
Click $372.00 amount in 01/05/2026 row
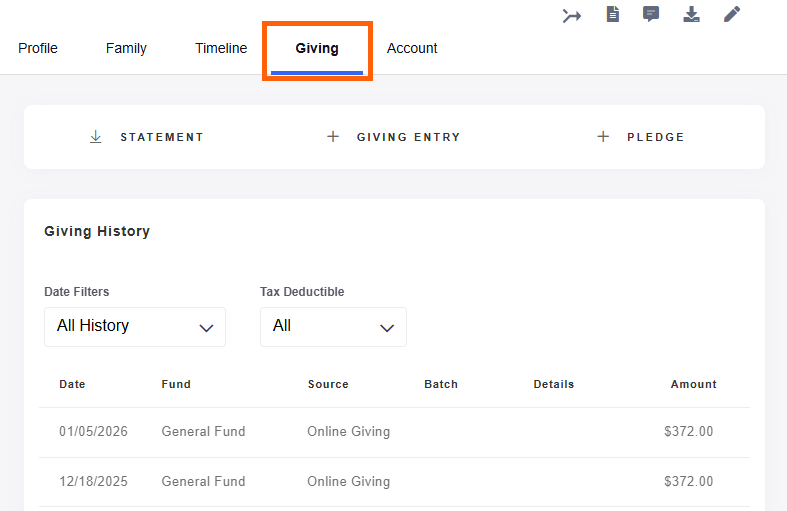tap(689, 432)
